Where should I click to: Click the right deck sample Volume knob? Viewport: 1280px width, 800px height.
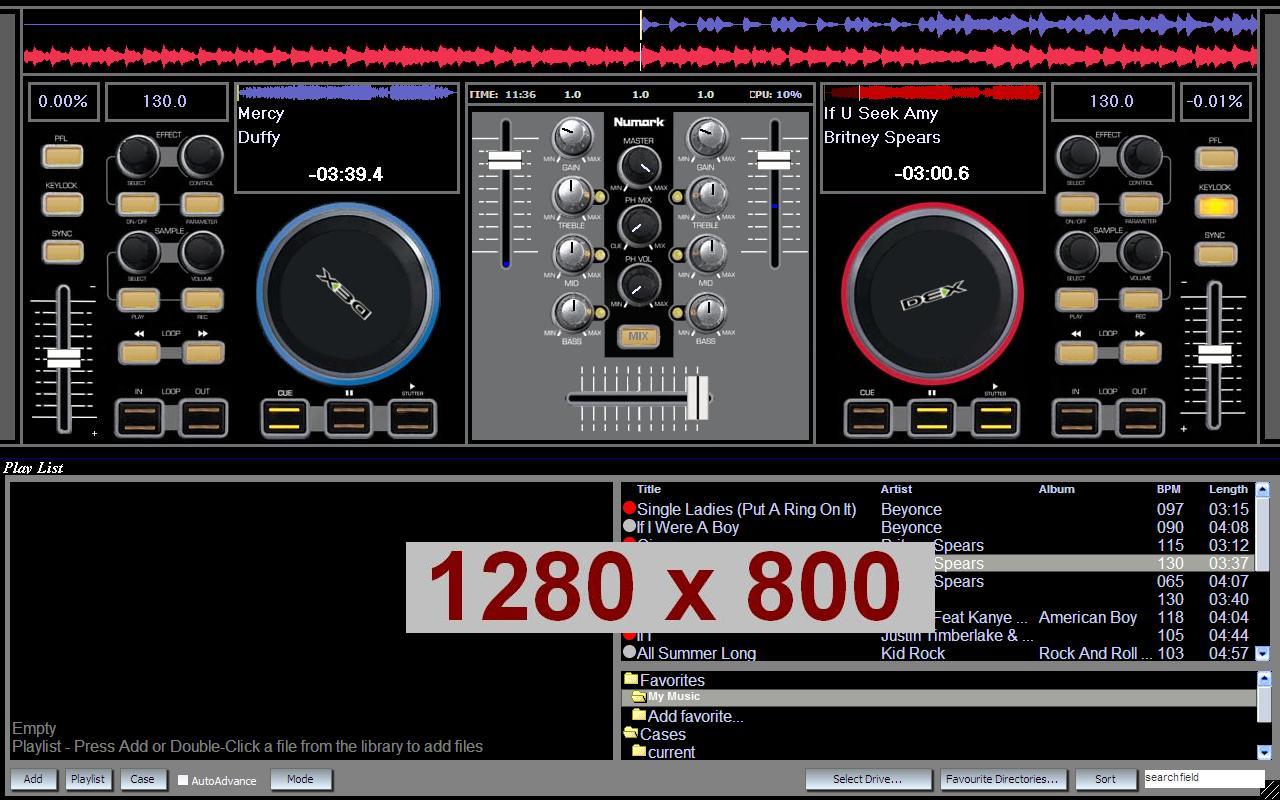[x=1141, y=253]
